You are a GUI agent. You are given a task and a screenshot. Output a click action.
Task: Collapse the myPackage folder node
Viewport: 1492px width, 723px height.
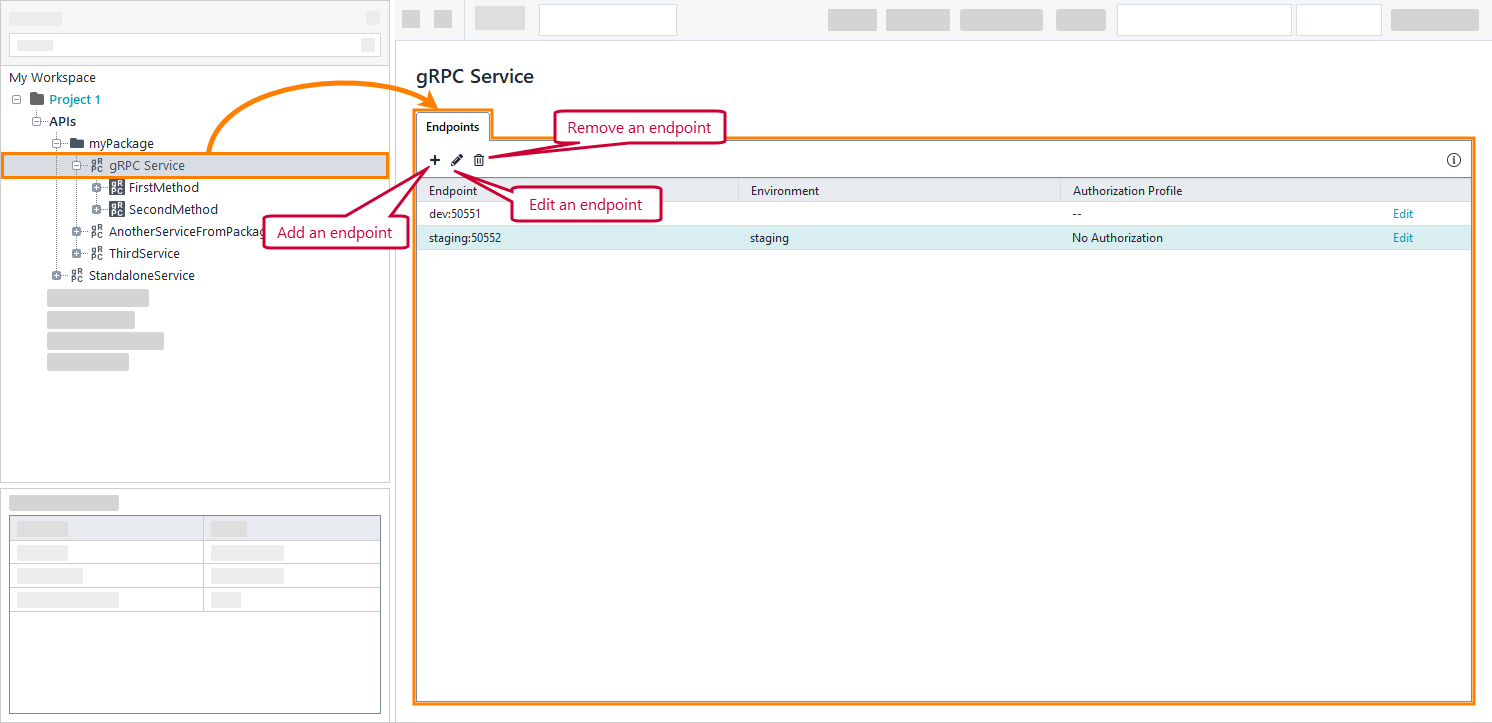click(56, 143)
